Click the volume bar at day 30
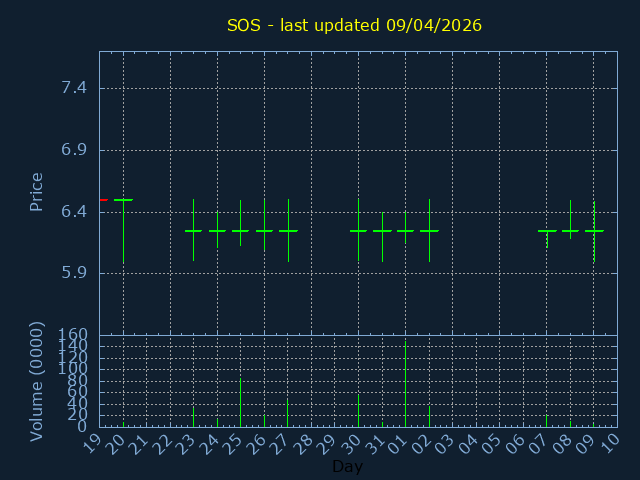Viewport: 640px width, 480px height. pyautogui.click(x=358, y=410)
